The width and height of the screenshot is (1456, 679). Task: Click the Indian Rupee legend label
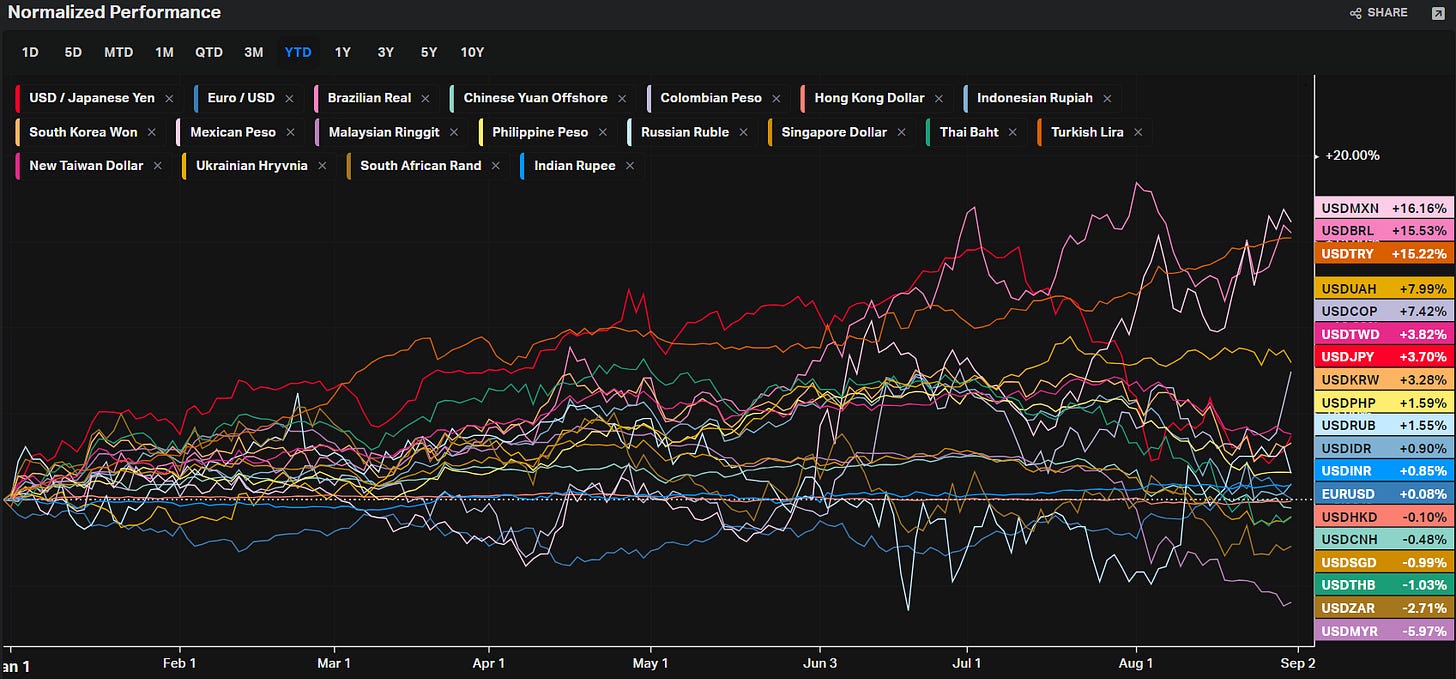(x=575, y=166)
